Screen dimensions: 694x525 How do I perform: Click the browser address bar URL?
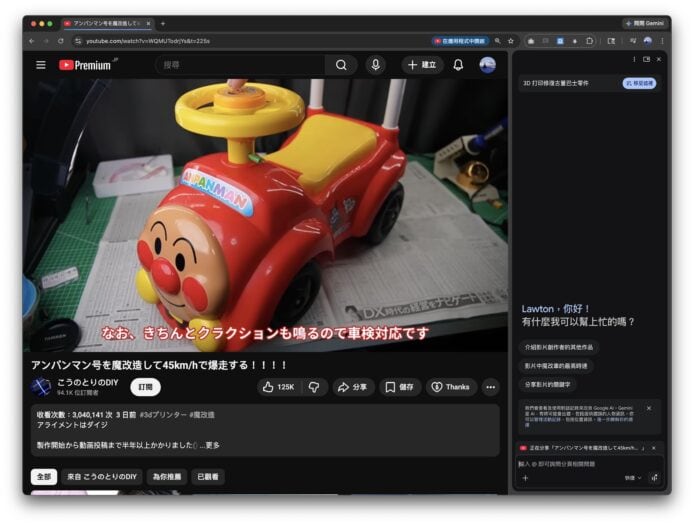(148, 41)
